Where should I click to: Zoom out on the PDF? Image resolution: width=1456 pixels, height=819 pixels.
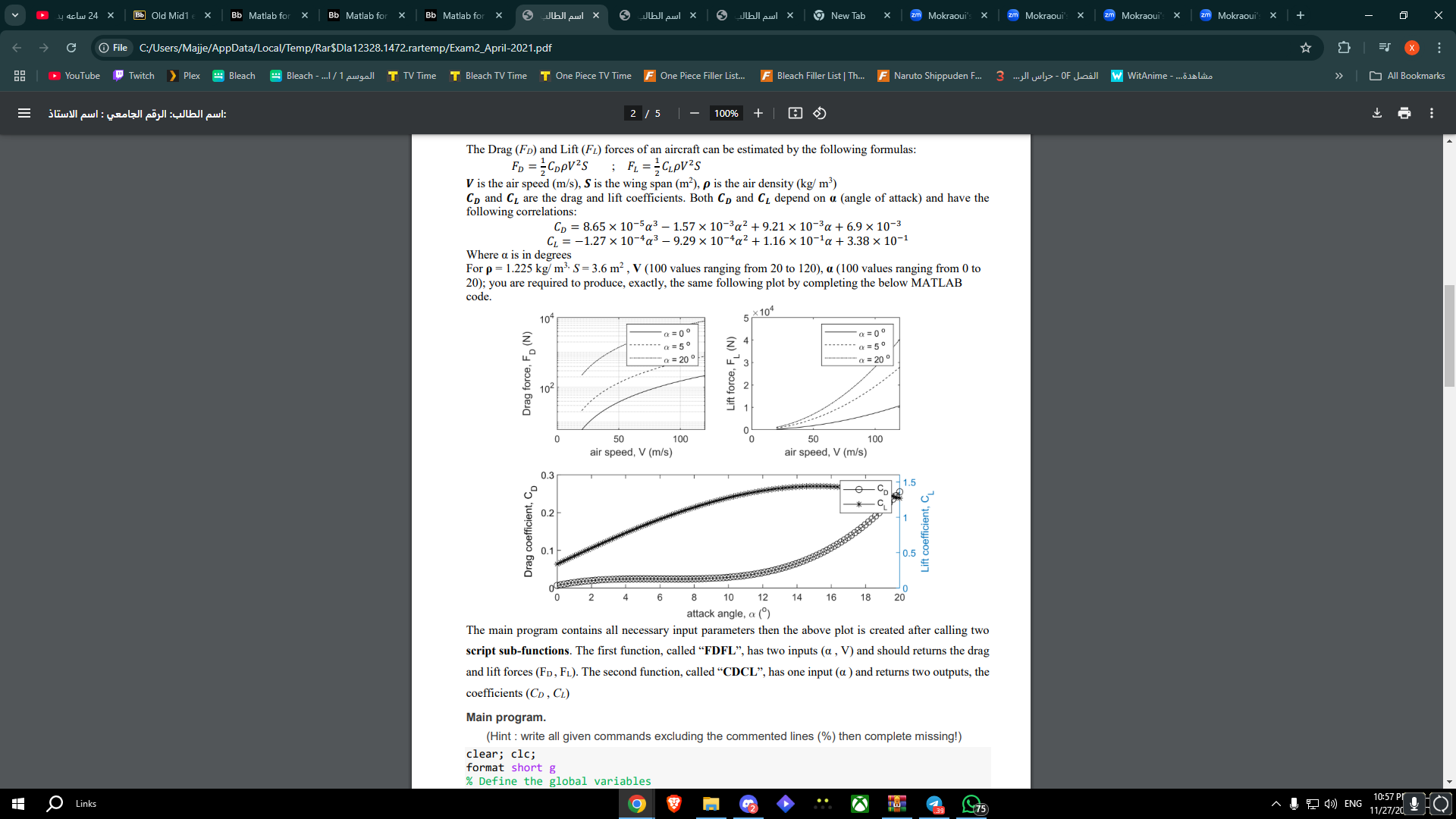[693, 113]
